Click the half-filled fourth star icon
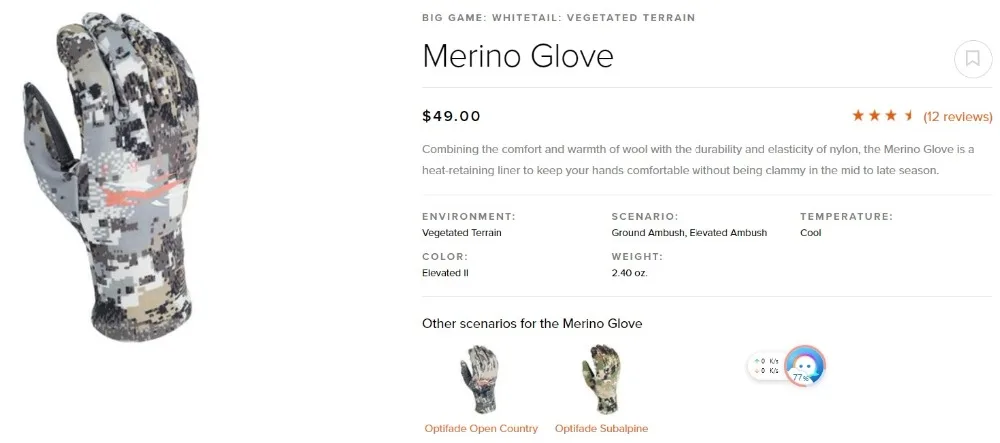The height and width of the screenshot is (443, 1000). tap(908, 116)
